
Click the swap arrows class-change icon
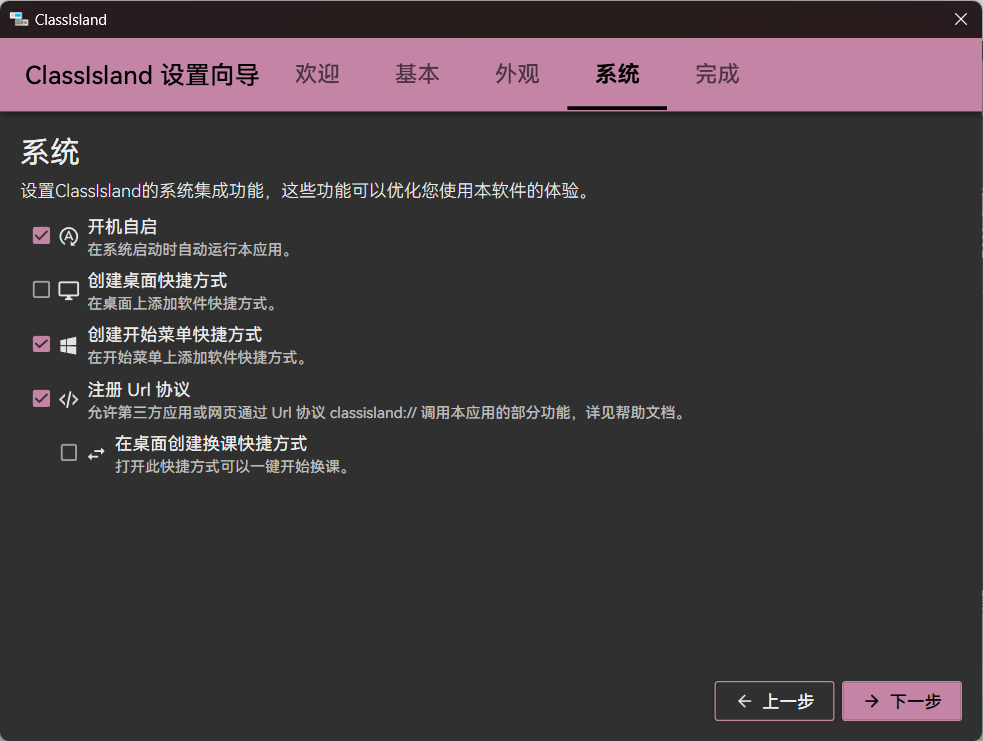96,453
